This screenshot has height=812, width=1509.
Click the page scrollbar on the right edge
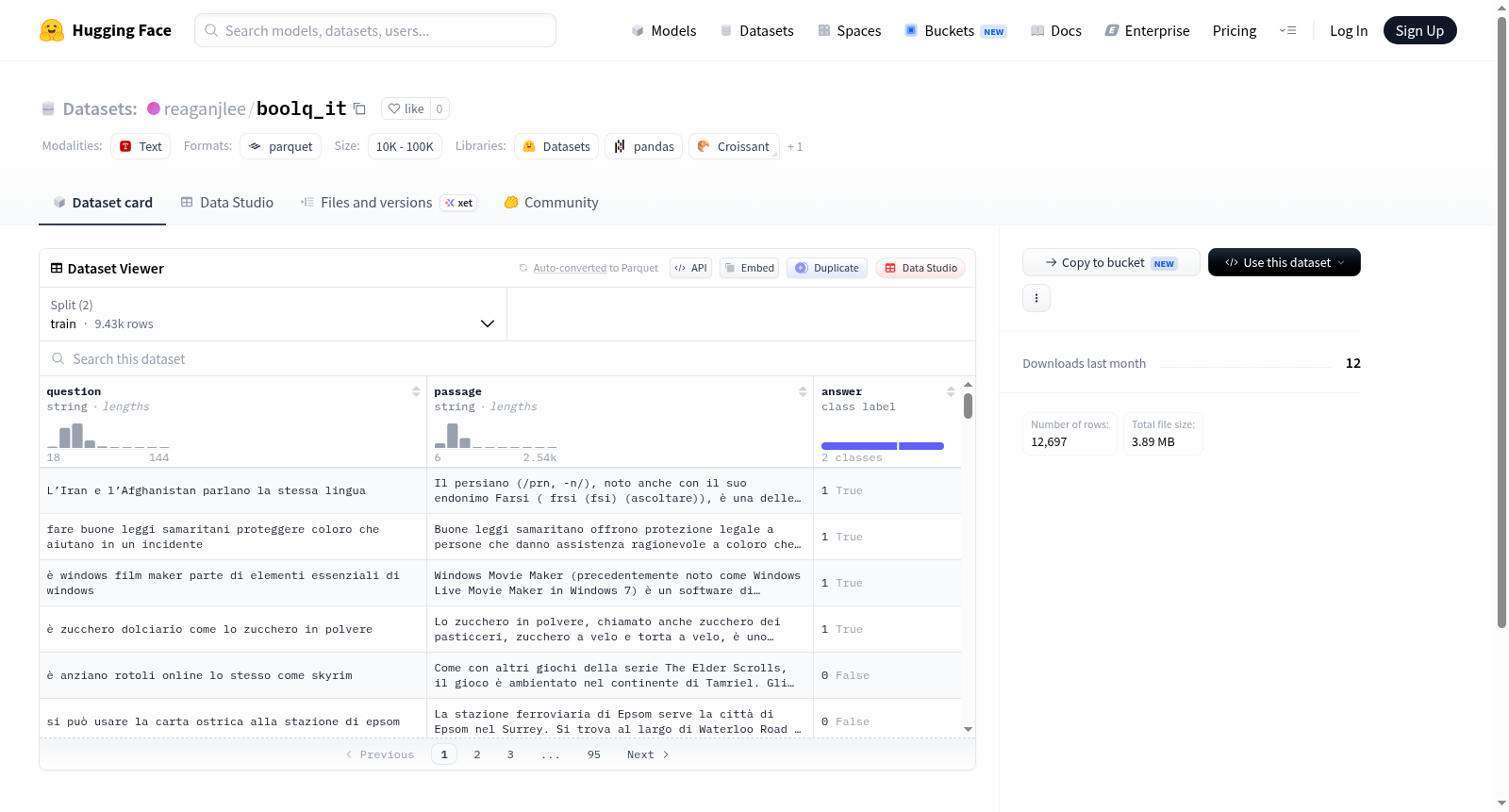(x=1501, y=321)
